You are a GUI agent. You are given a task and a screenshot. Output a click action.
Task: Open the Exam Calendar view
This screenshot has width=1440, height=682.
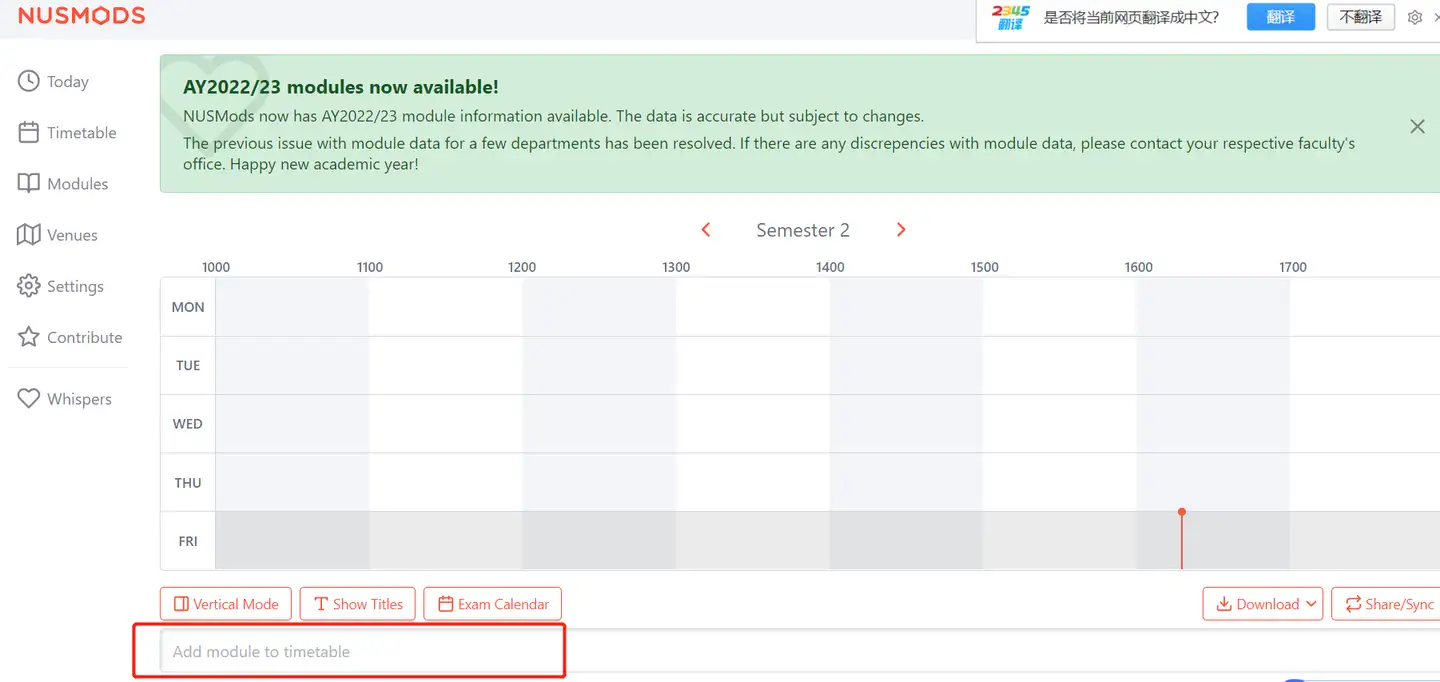[493, 604]
